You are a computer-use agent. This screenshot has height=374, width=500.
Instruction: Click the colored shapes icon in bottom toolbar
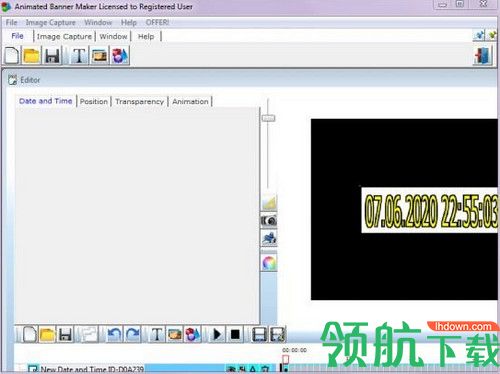tap(193, 334)
